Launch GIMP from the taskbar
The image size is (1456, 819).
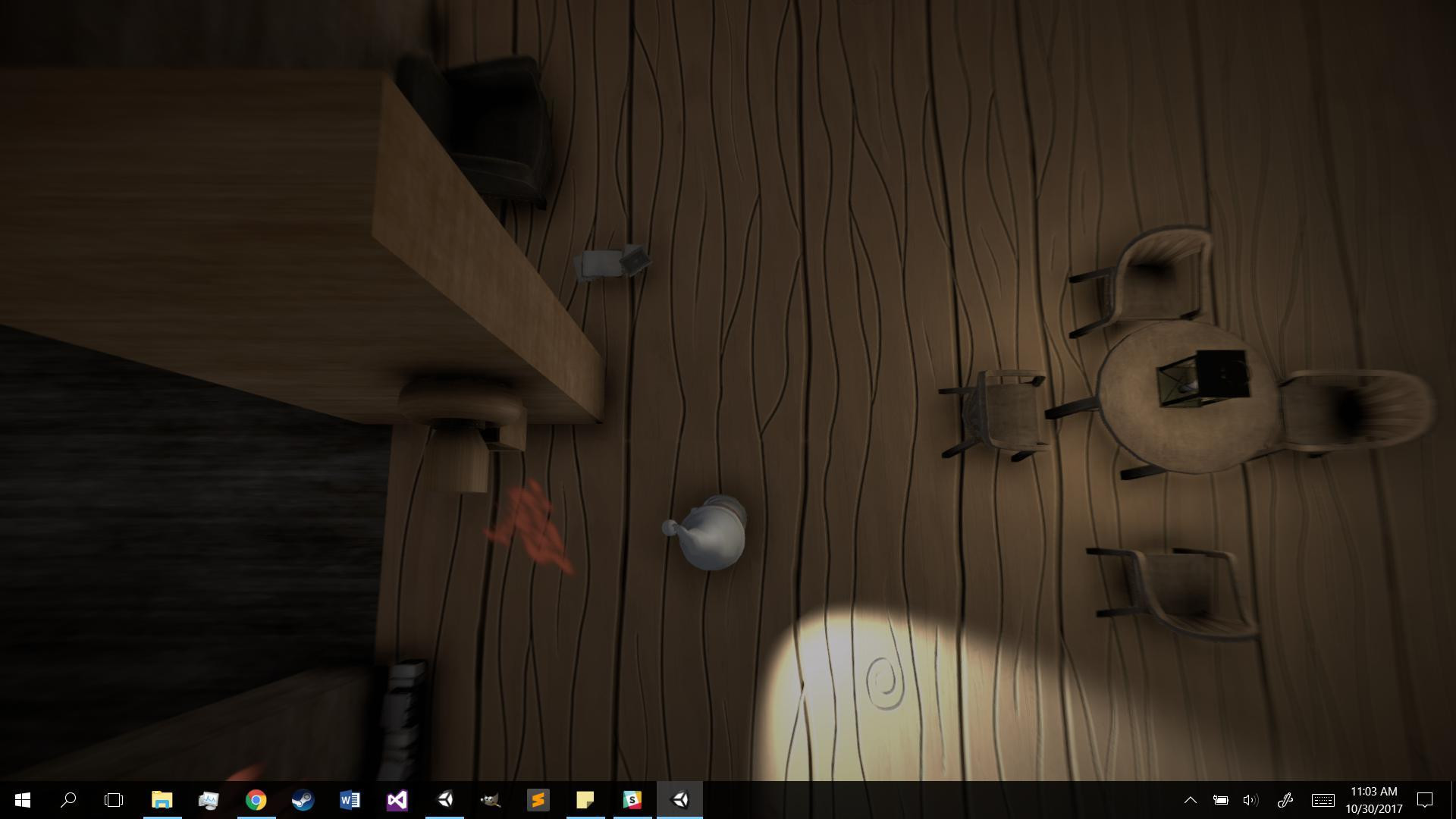click(x=491, y=800)
